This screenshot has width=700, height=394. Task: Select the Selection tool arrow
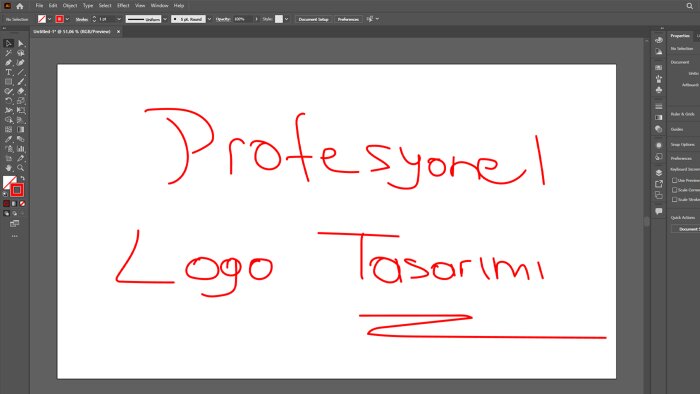click(8, 43)
